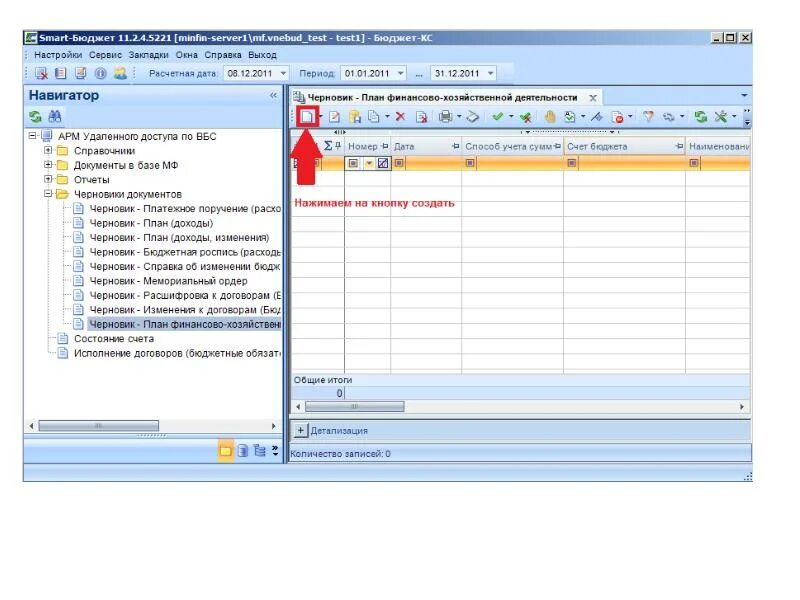Screen dimensions: 800x600
Task: Collapse the АРМ Удаленного доступа root node
Action: 33,136
